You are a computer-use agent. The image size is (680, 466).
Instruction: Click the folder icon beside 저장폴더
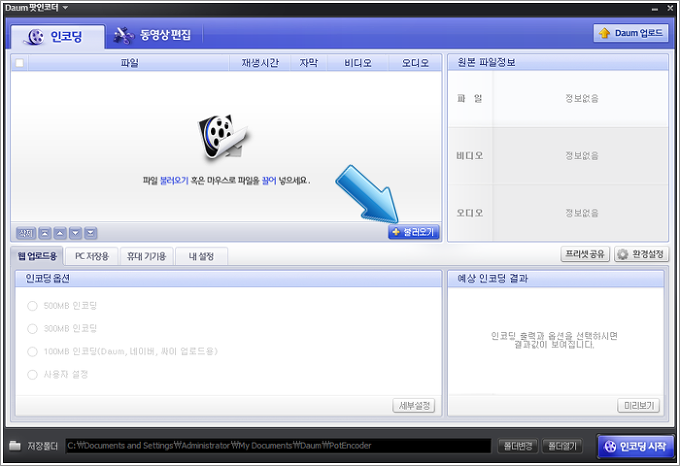coord(15,446)
